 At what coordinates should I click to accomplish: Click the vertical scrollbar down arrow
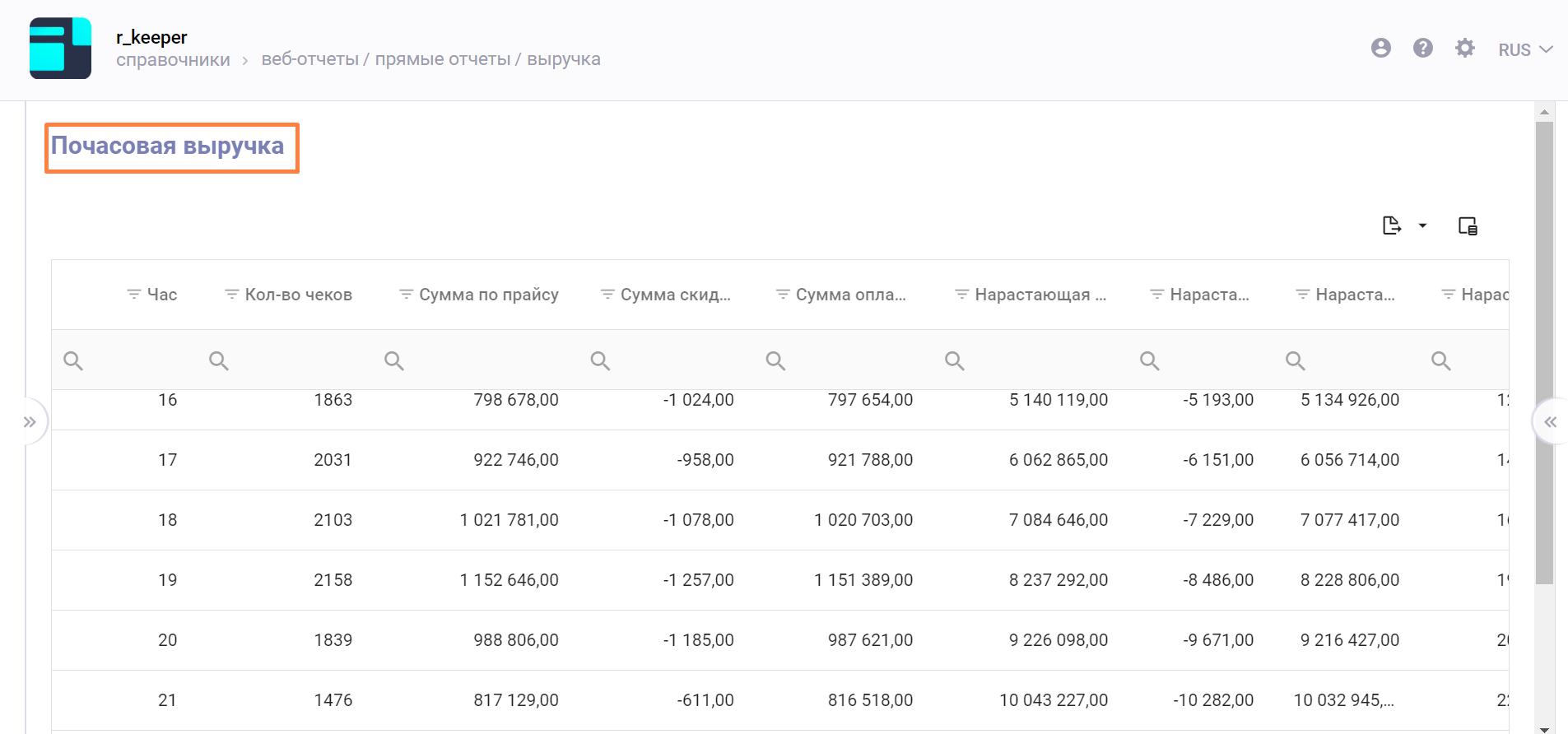click(1544, 728)
